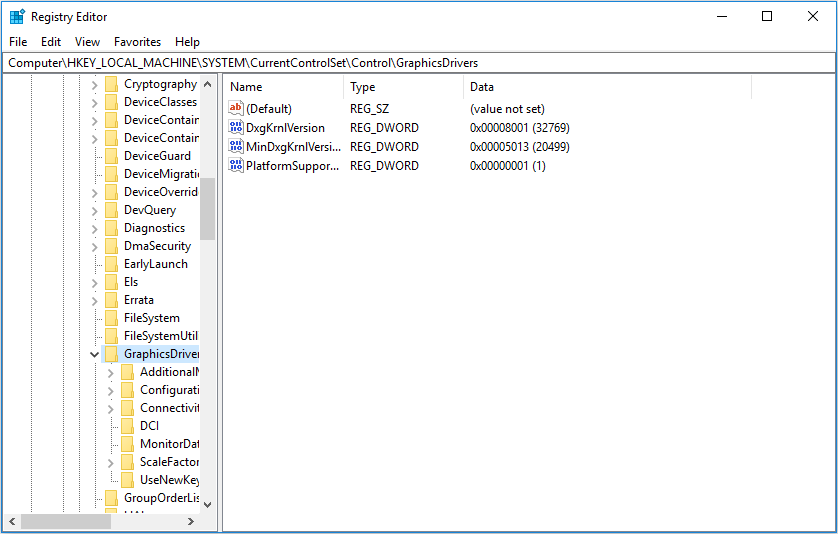Click the horizontal scroll right arrow
This screenshot has height=534, width=838.
(x=191, y=521)
